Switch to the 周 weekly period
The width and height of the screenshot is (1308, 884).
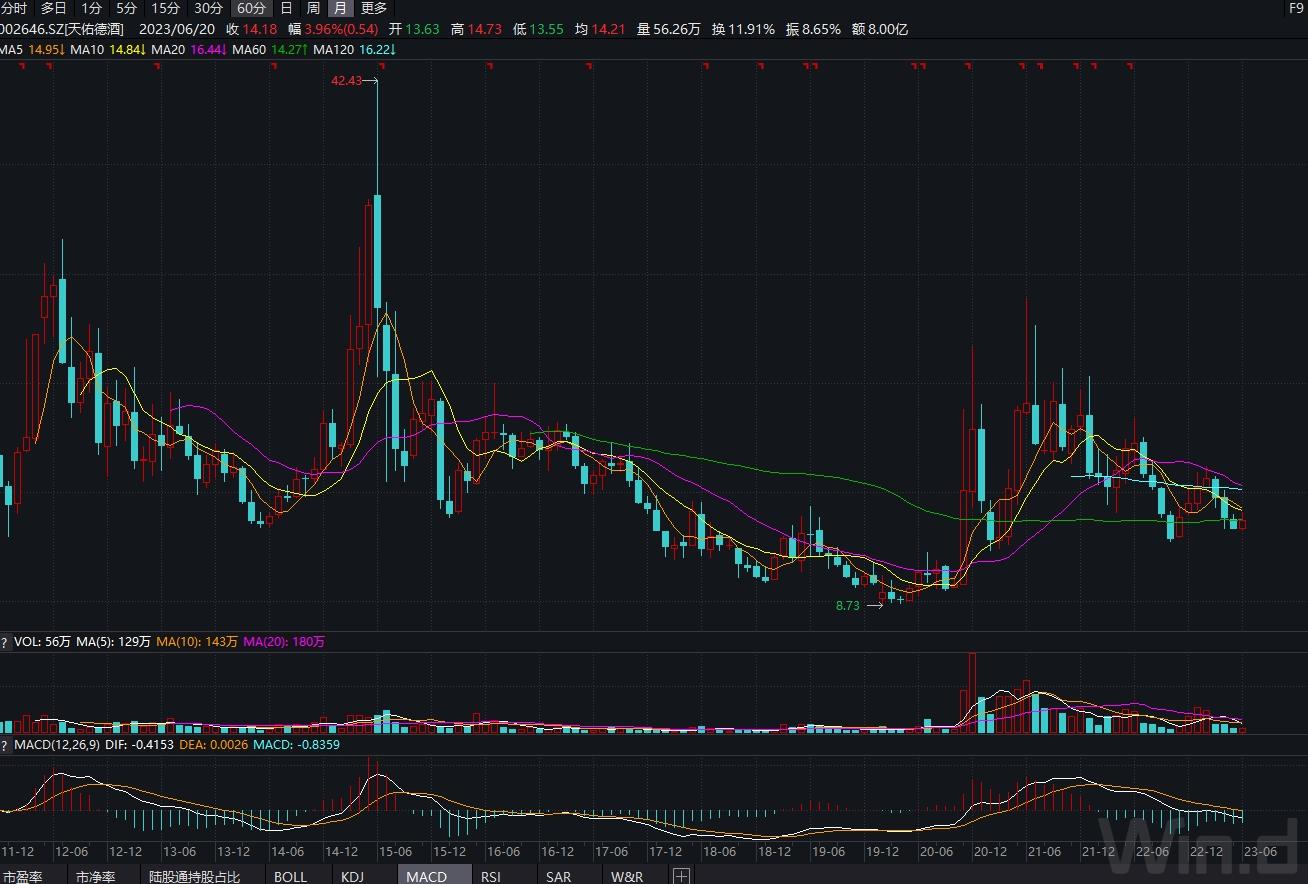click(x=313, y=8)
